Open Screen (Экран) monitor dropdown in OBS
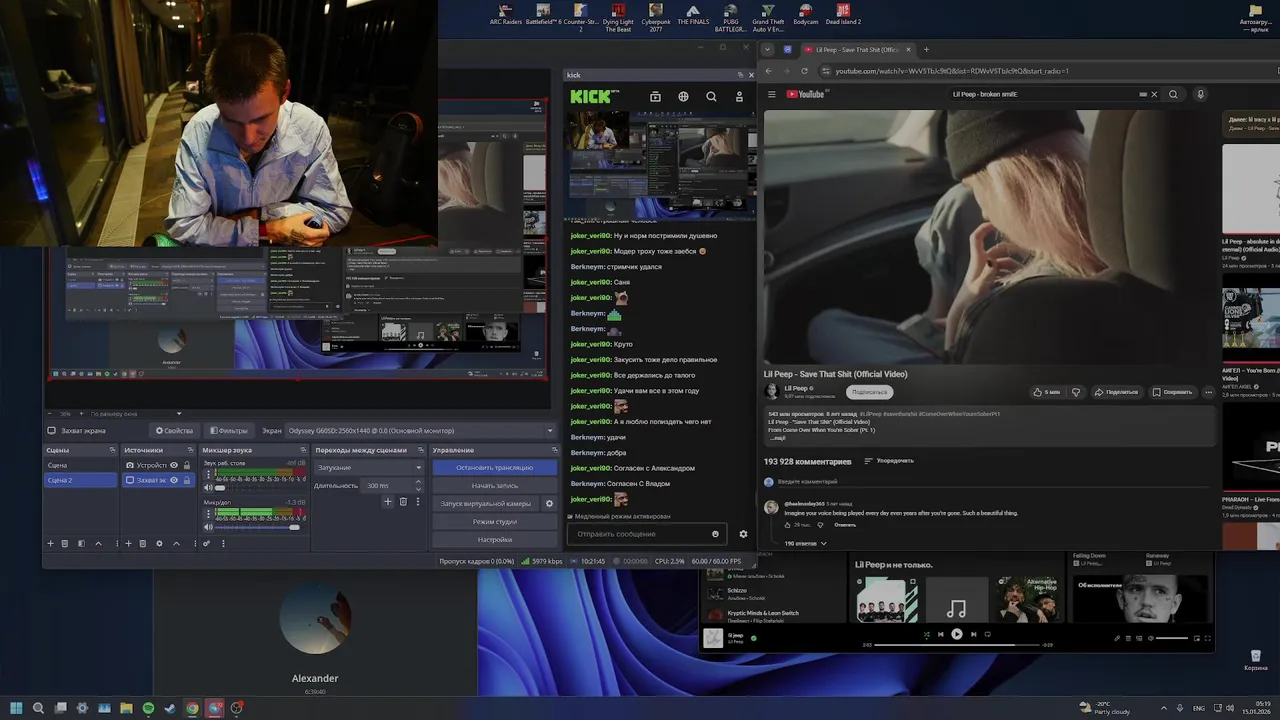 (x=420, y=431)
